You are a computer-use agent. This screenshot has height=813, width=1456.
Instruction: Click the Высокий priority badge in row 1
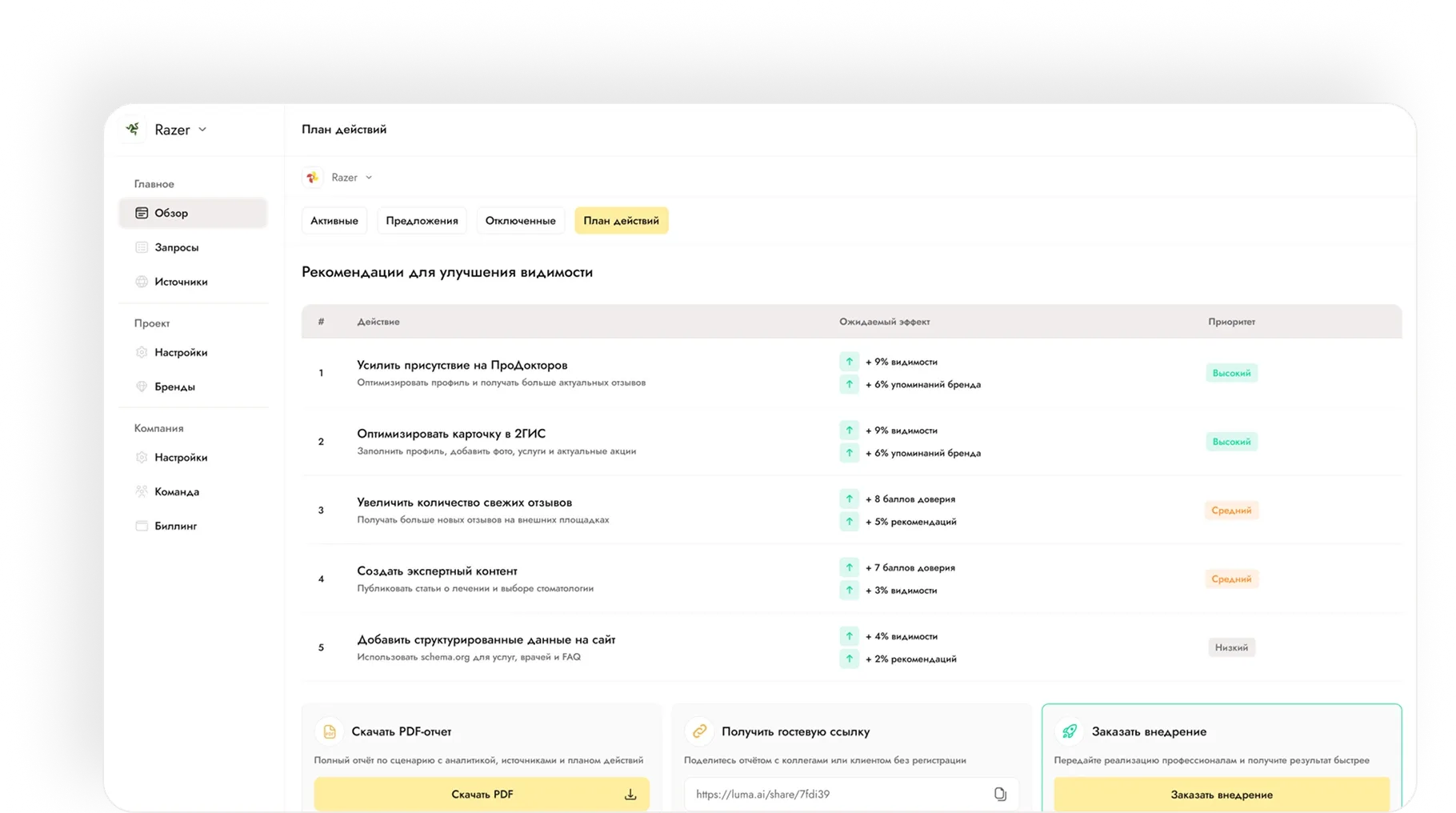coord(1231,373)
